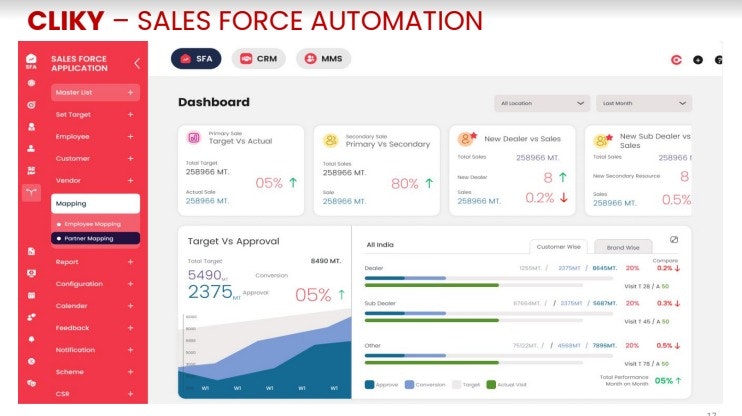The height and width of the screenshot is (416, 742).
Task: Click the black plus circle icon
Action: [x=698, y=60]
